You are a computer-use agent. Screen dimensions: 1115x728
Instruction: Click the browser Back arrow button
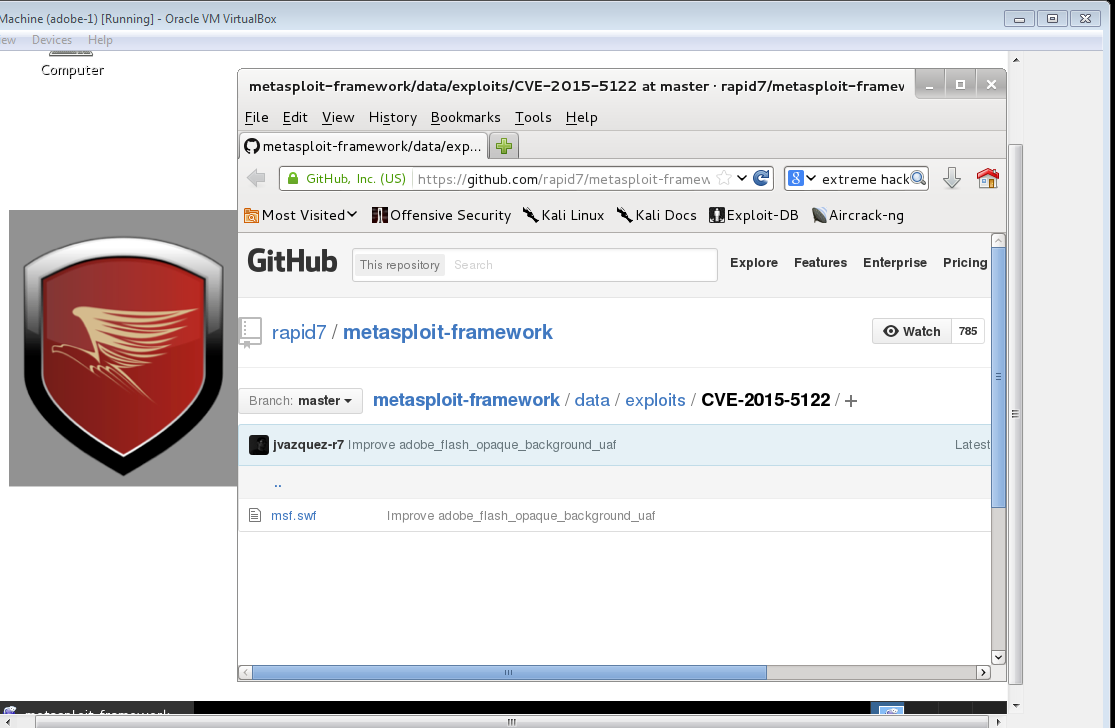coord(256,178)
